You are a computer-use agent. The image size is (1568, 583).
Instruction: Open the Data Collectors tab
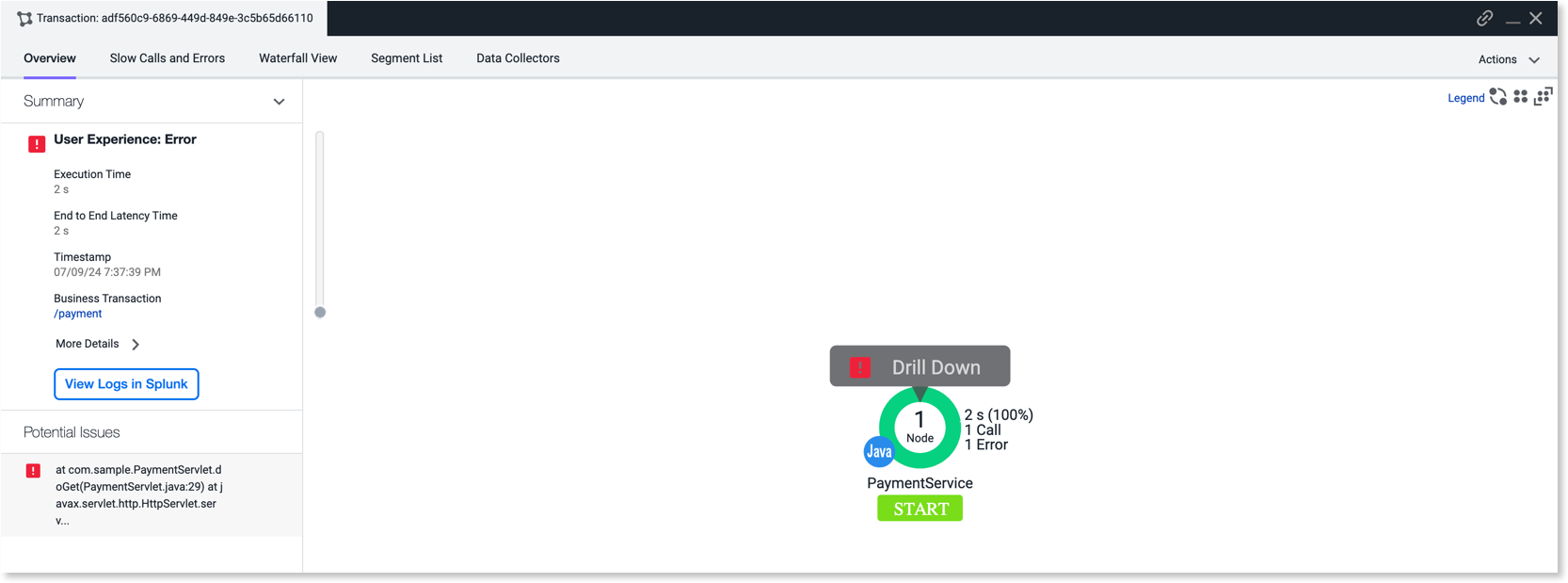pyautogui.click(x=518, y=58)
